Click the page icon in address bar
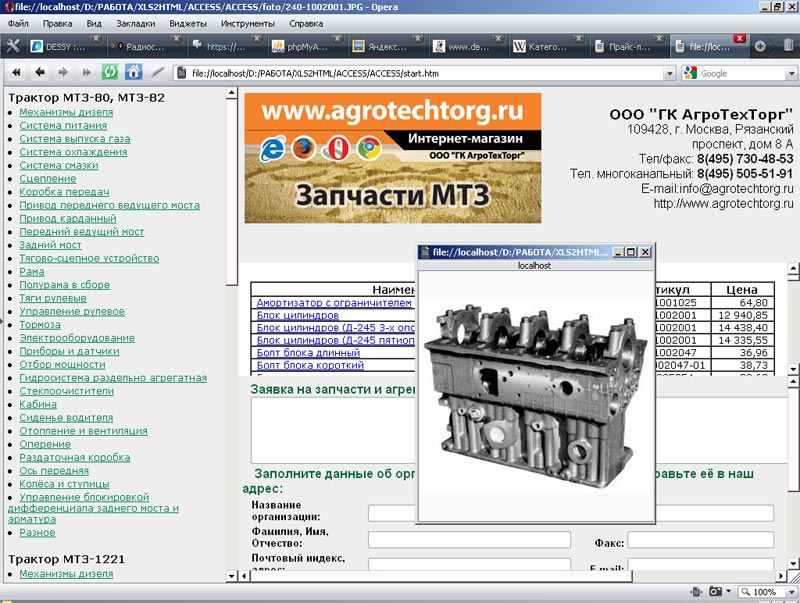This screenshot has width=800, height=603. pyautogui.click(x=181, y=73)
